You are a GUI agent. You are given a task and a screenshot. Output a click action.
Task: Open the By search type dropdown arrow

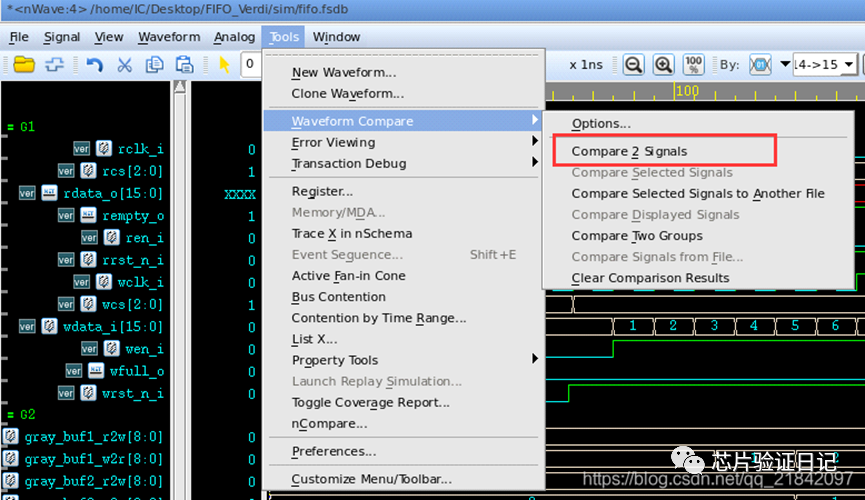click(784, 64)
